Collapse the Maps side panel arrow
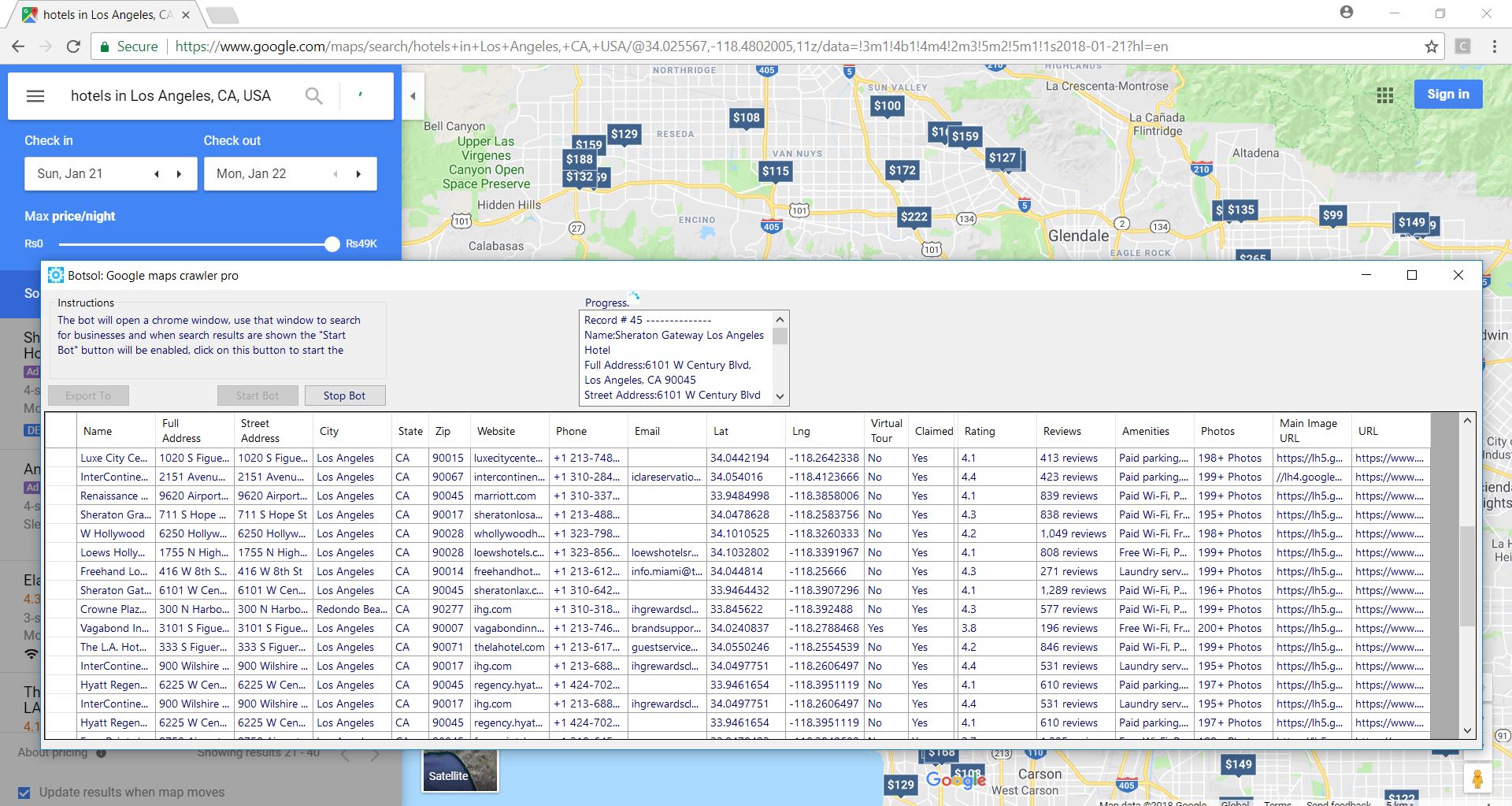1512x806 pixels. click(x=413, y=96)
